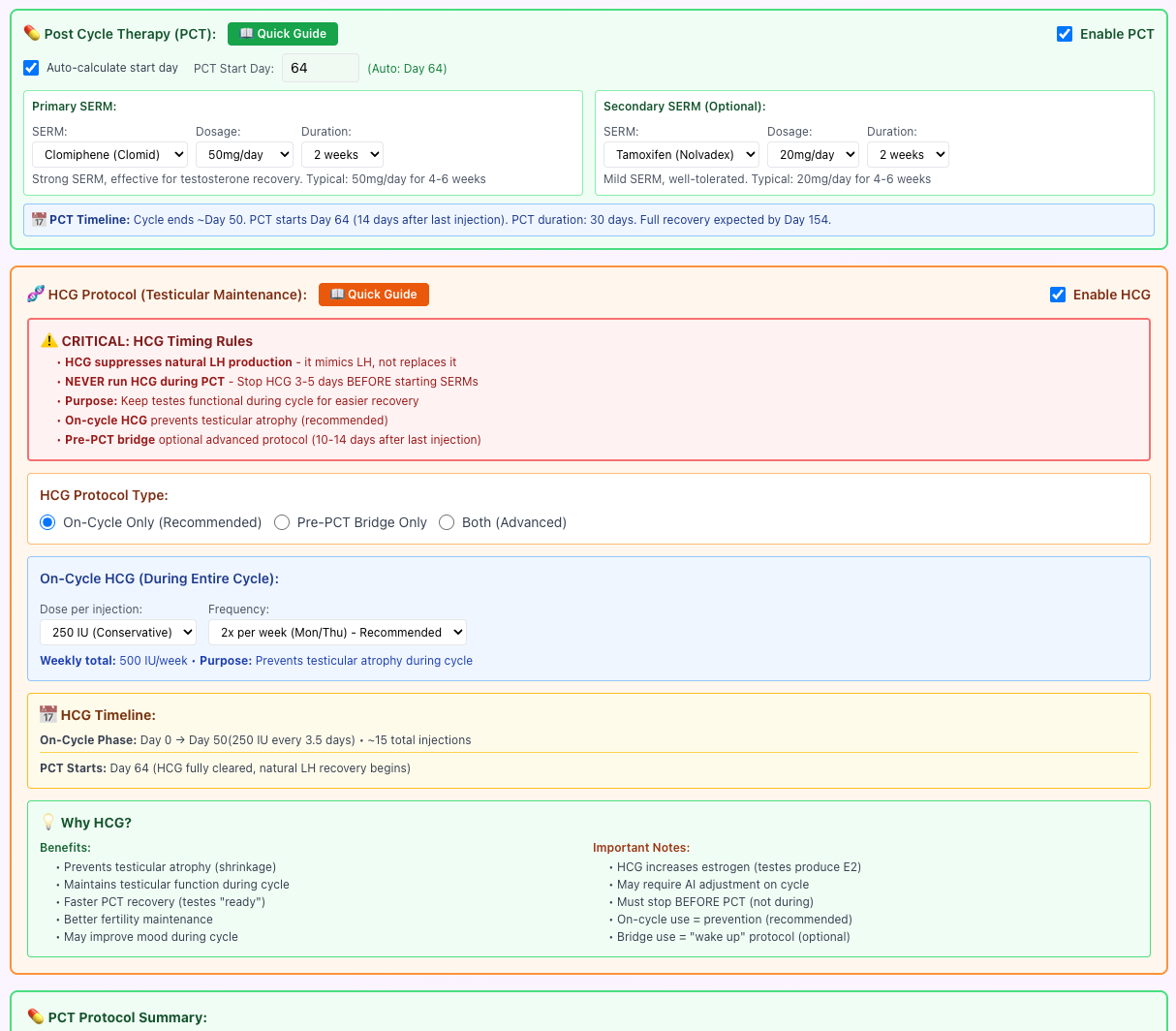Choose Both (Advanced) HCG protocol

click(447, 522)
